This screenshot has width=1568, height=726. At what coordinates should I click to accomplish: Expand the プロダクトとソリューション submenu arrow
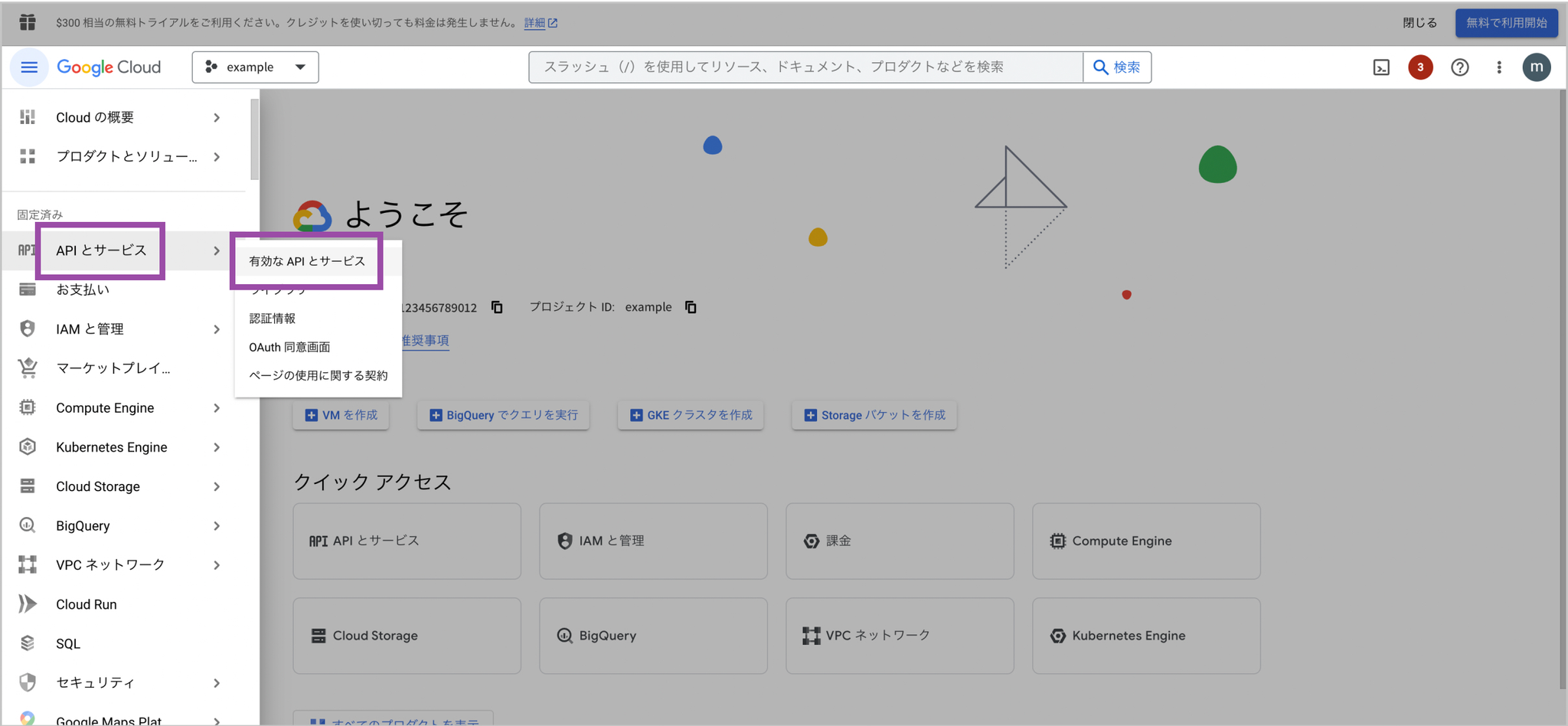pos(217,156)
